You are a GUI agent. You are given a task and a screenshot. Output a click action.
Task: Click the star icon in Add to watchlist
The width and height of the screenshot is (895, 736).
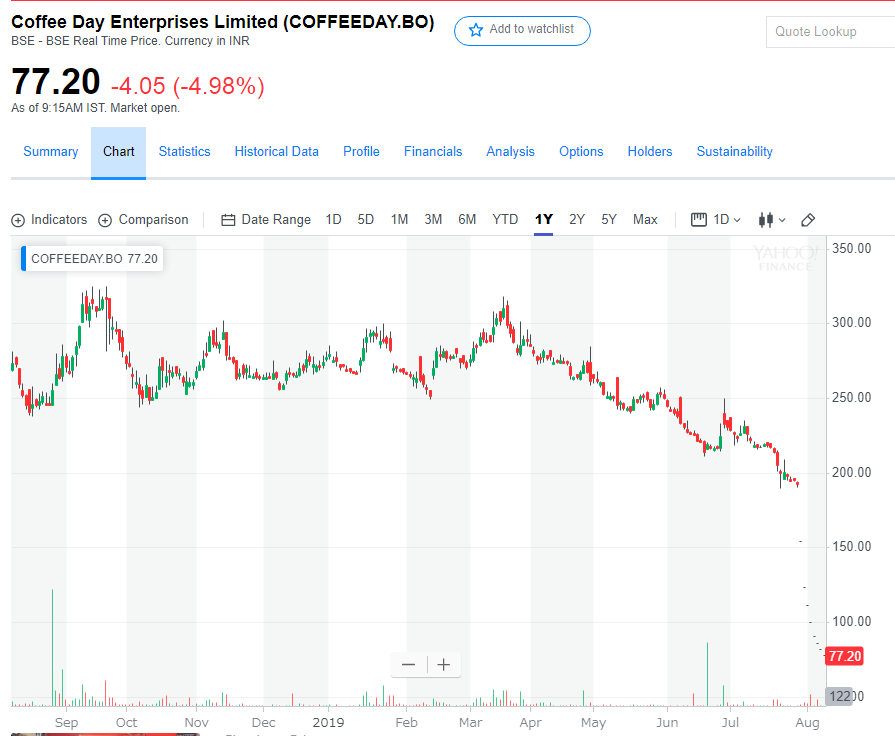[475, 30]
